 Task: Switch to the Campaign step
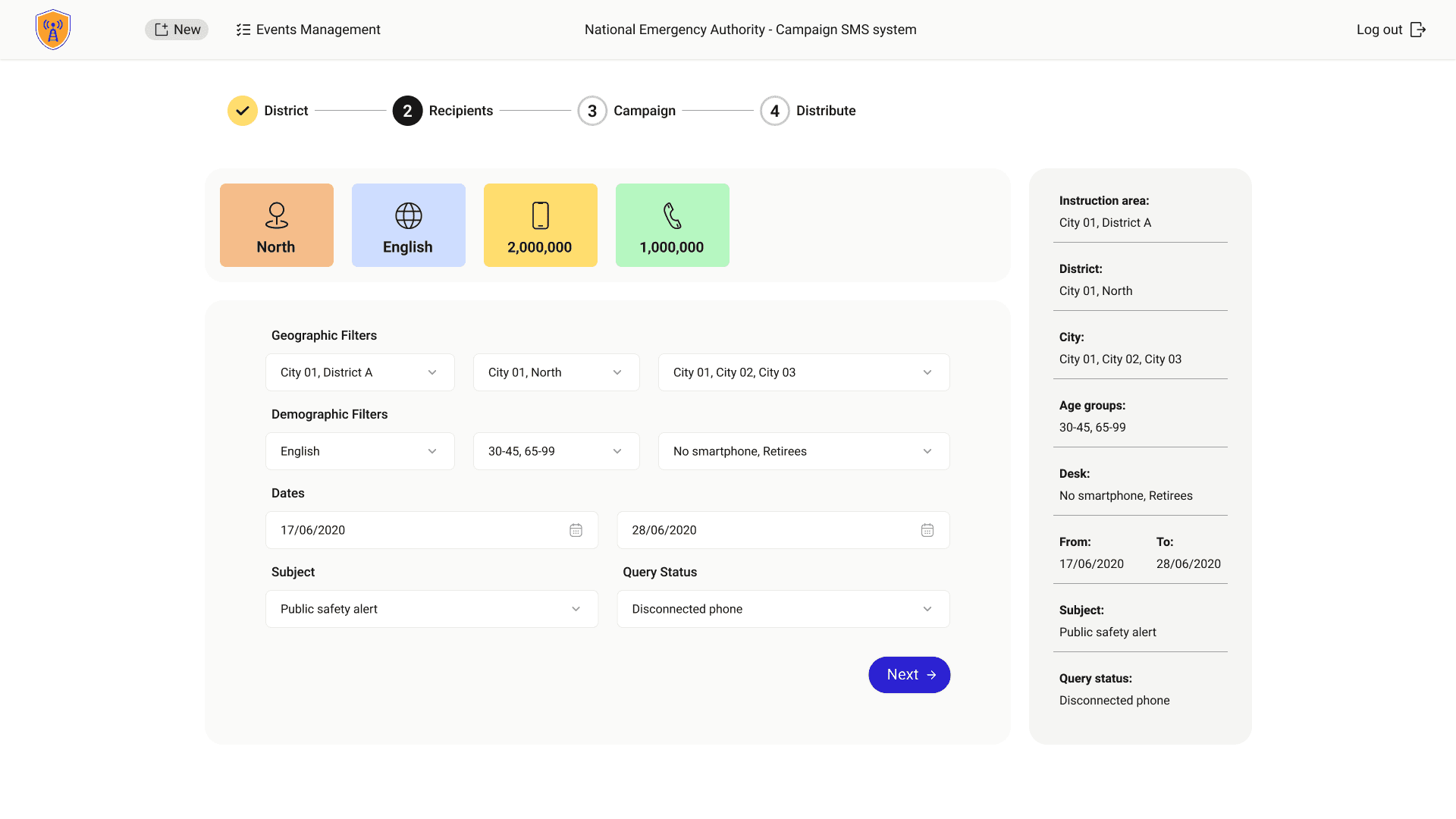coord(591,110)
